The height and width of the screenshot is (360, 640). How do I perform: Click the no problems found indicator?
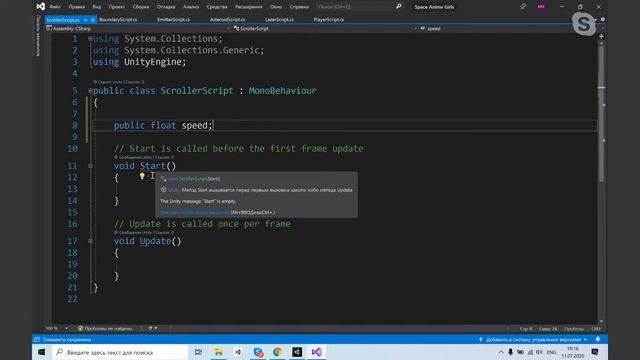click(x=105, y=328)
